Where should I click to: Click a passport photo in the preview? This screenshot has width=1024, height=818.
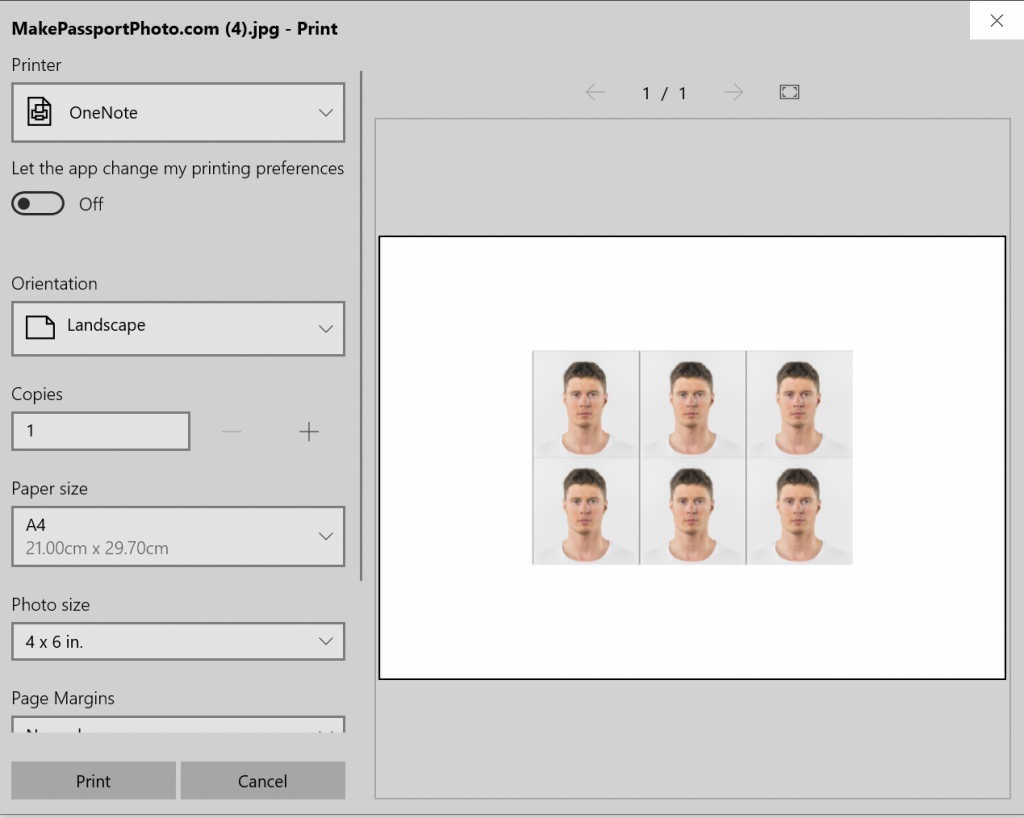[585, 405]
